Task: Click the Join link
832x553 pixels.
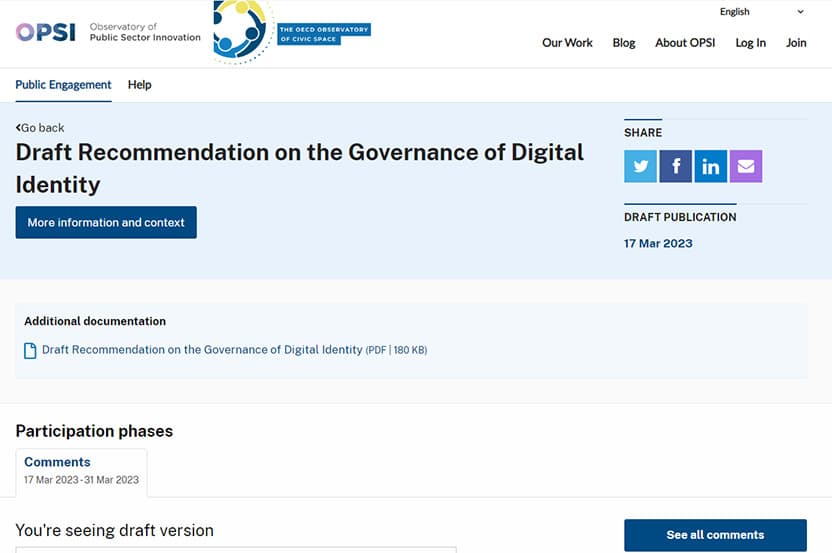Action: click(796, 43)
